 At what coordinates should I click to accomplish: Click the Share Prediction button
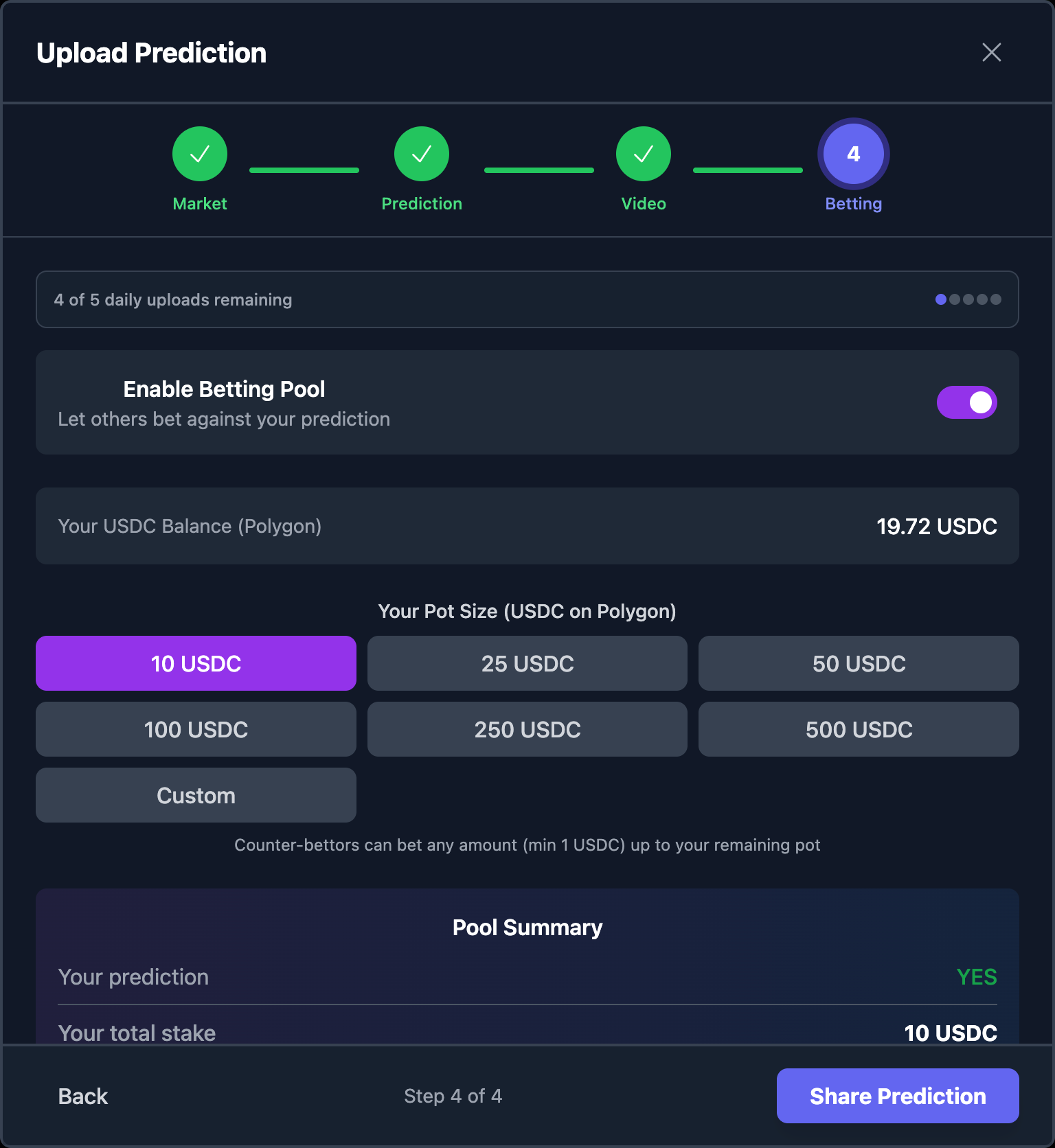pyautogui.click(x=897, y=1096)
